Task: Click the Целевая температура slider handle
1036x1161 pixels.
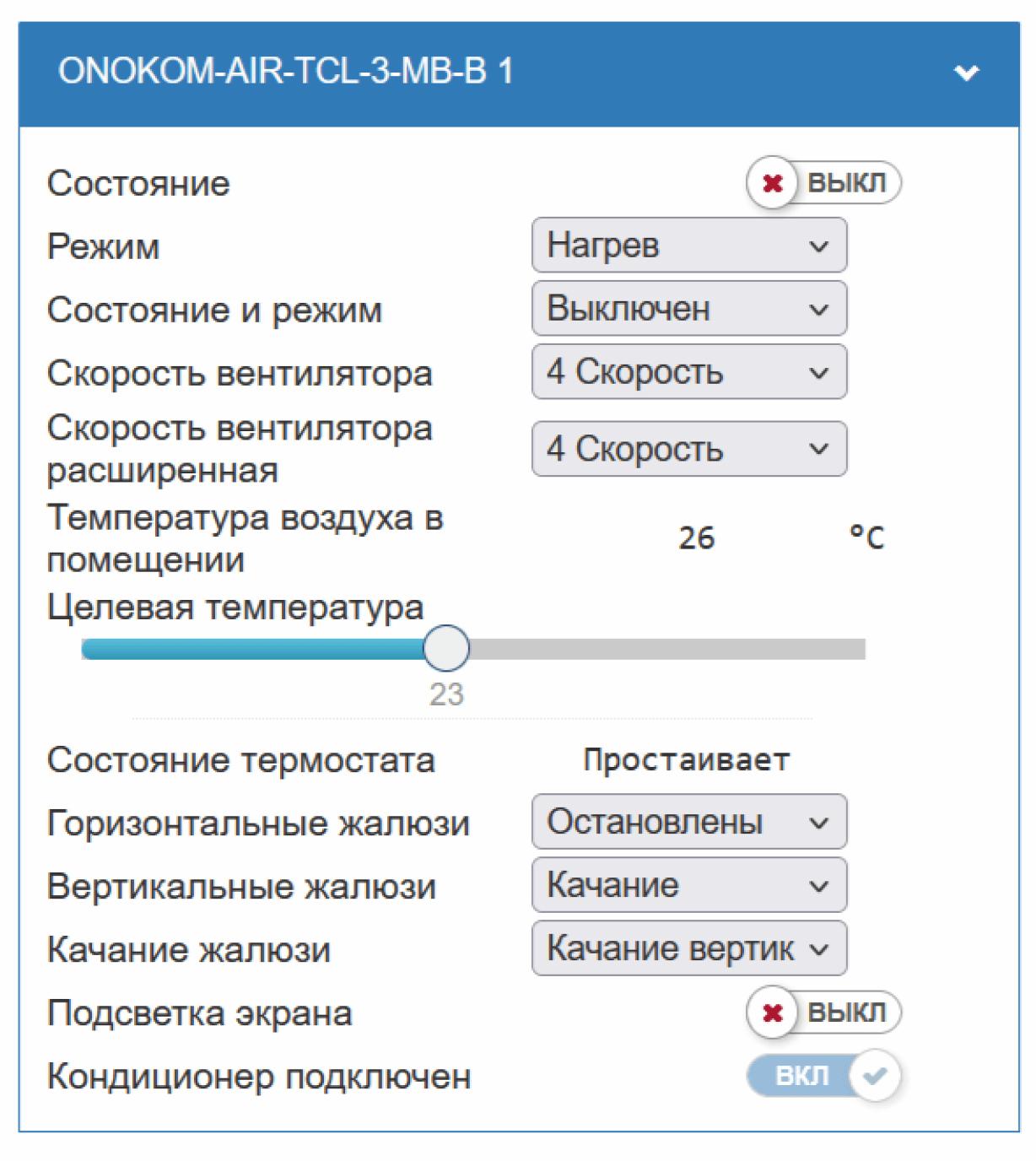Action: click(445, 648)
